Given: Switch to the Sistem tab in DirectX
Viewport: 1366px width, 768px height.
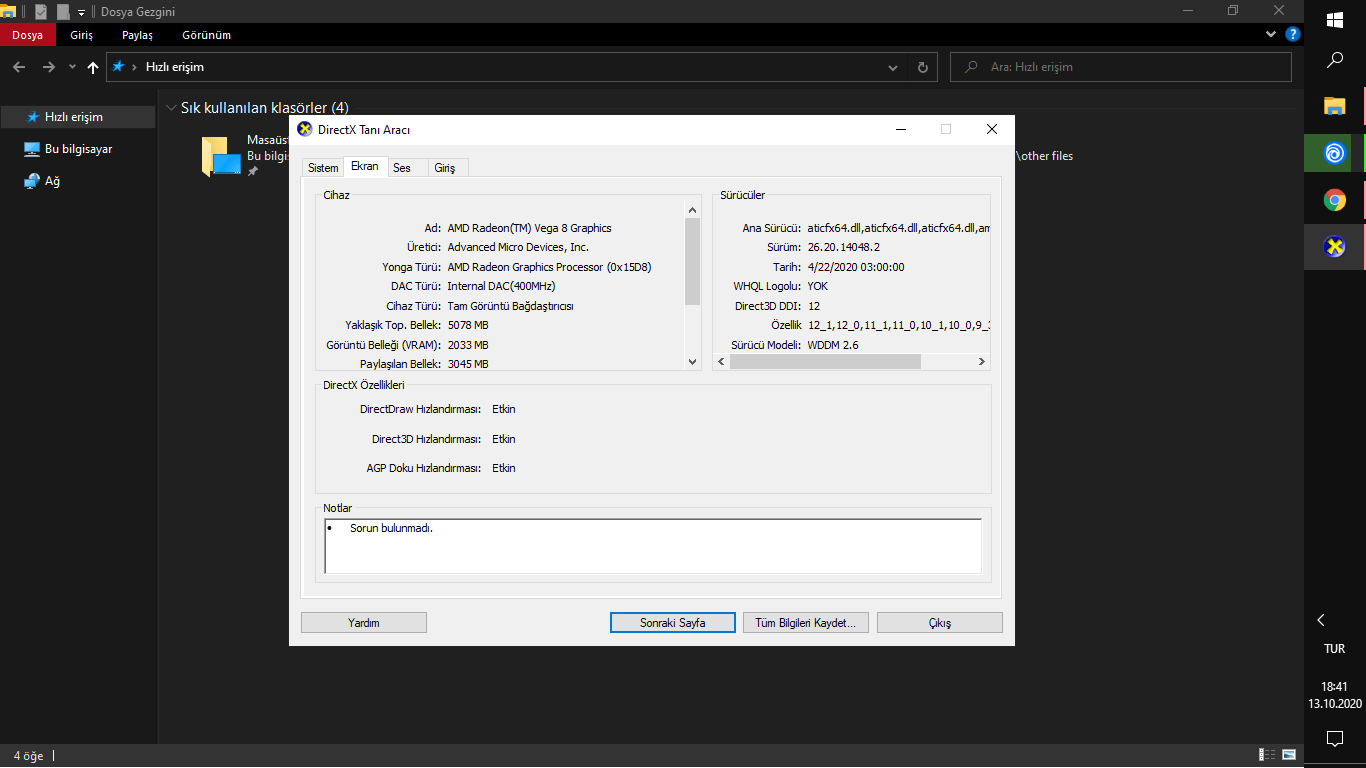Looking at the screenshot, I should pos(323,168).
